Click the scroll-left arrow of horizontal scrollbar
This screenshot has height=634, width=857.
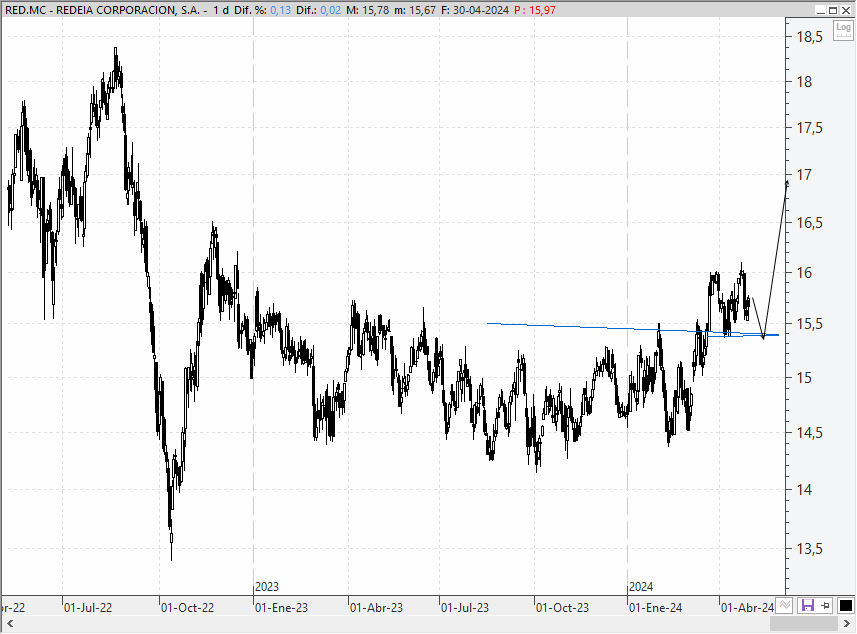[9, 623]
